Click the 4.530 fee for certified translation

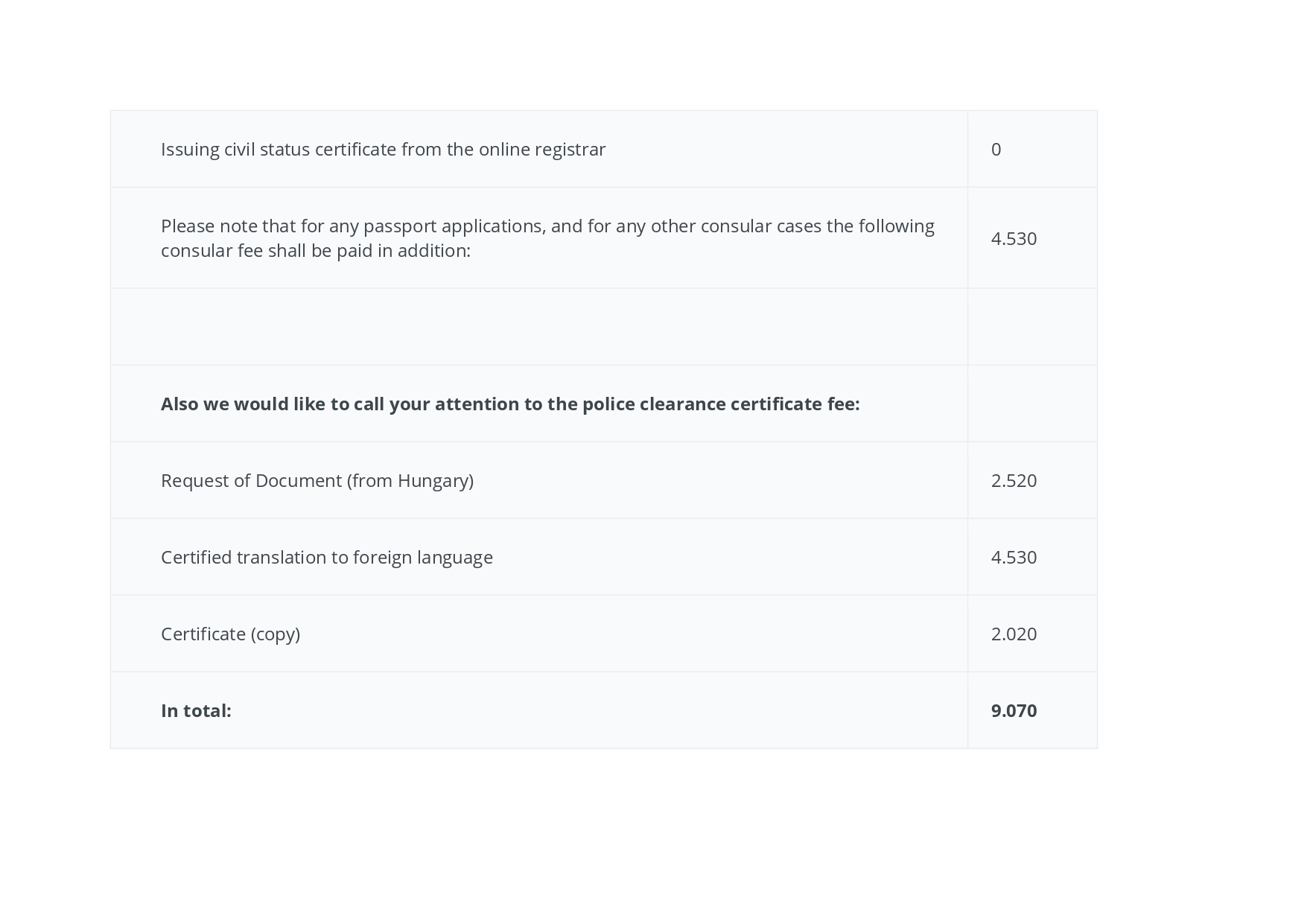click(1014, 557)
